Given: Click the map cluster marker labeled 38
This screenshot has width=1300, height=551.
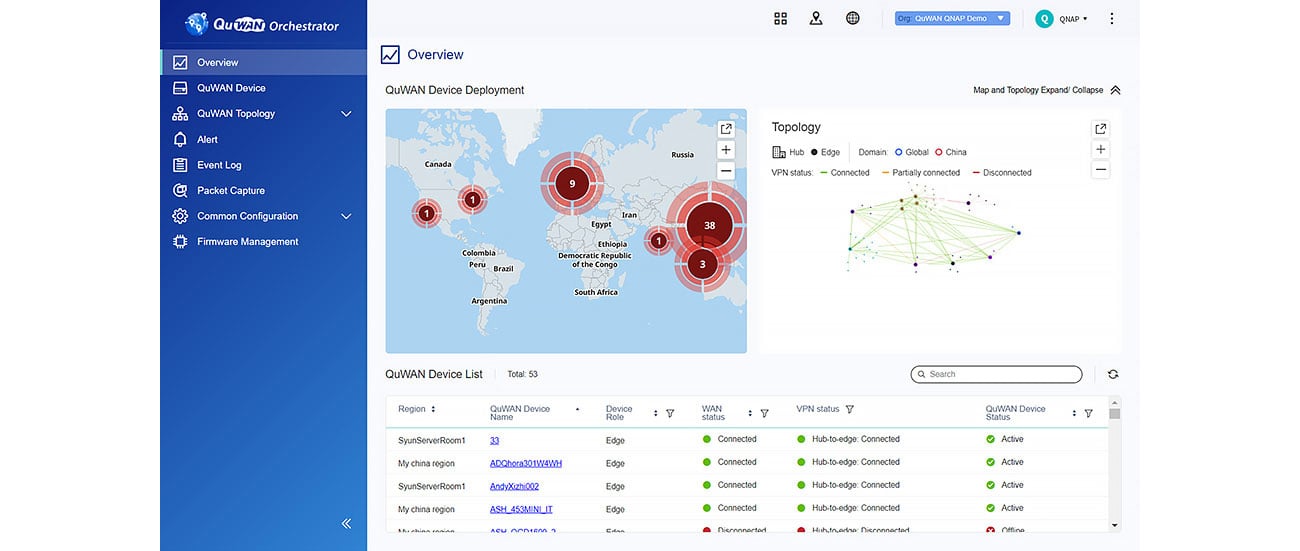Looking at the screenshot, I should click(x=709, y=225).
